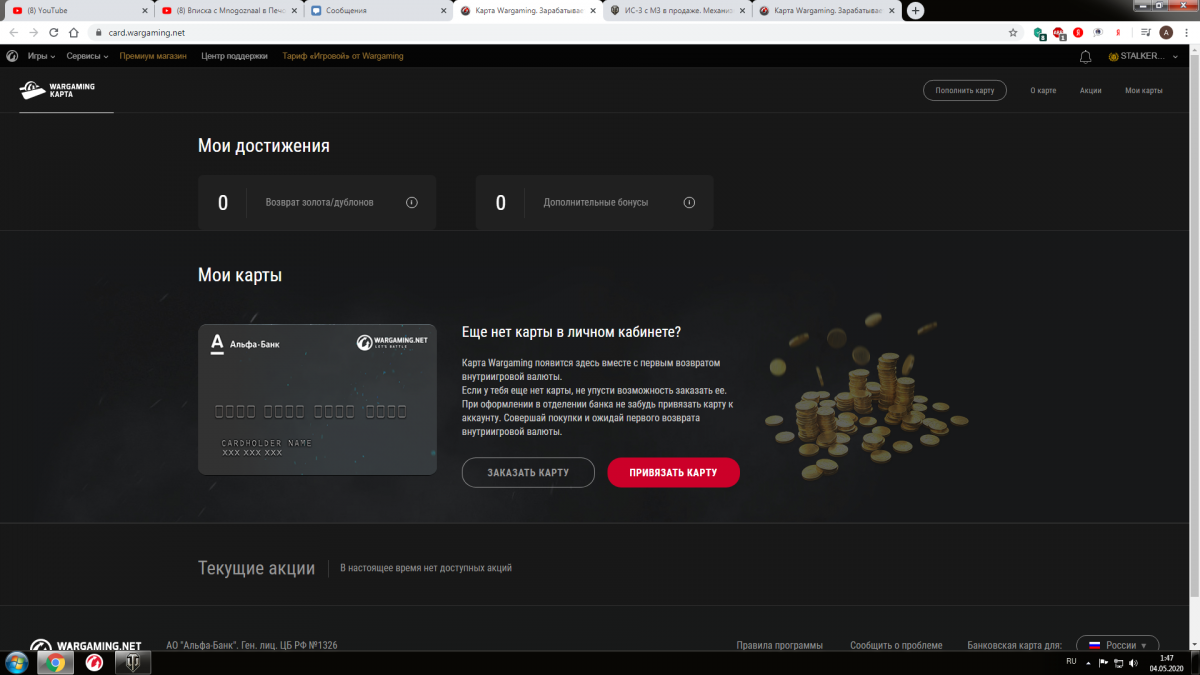Click ЗАКАЗАТЬ КАРТУ button
This screenshot has height=675, width=1200.
pyautogui.click(x=528, y=472)
